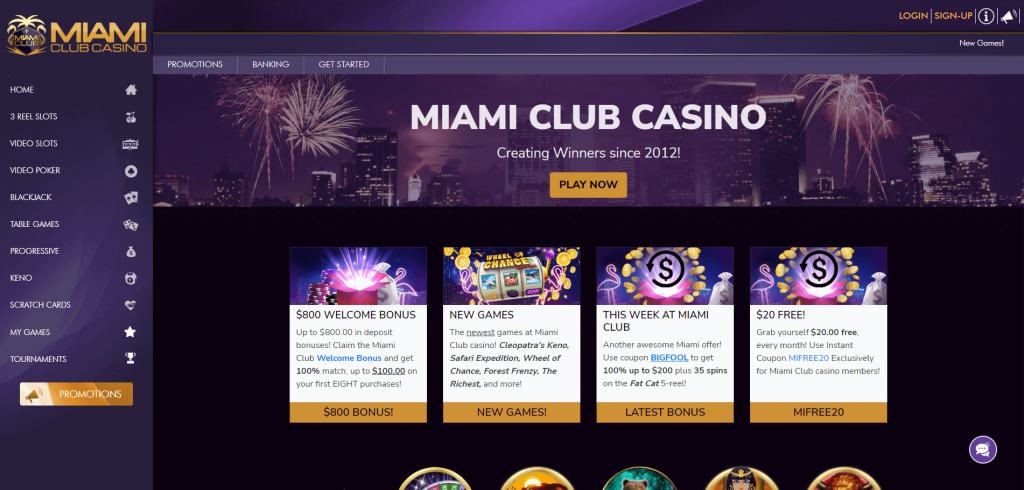Image resolution: width=1024 pixels, height=490 pixels.
Task: Follow the BIGFOOL coupon link
Action: click(x=669, y=357)
